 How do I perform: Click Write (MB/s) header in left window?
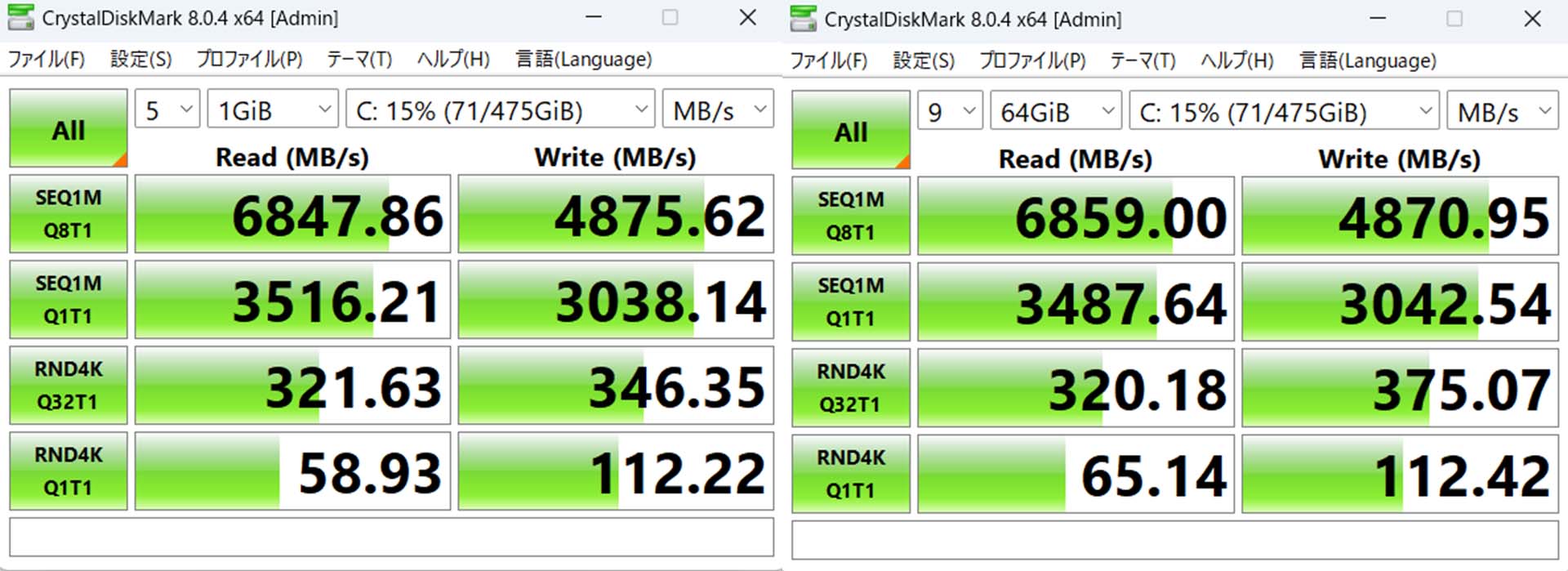click(x=615, y=157)
